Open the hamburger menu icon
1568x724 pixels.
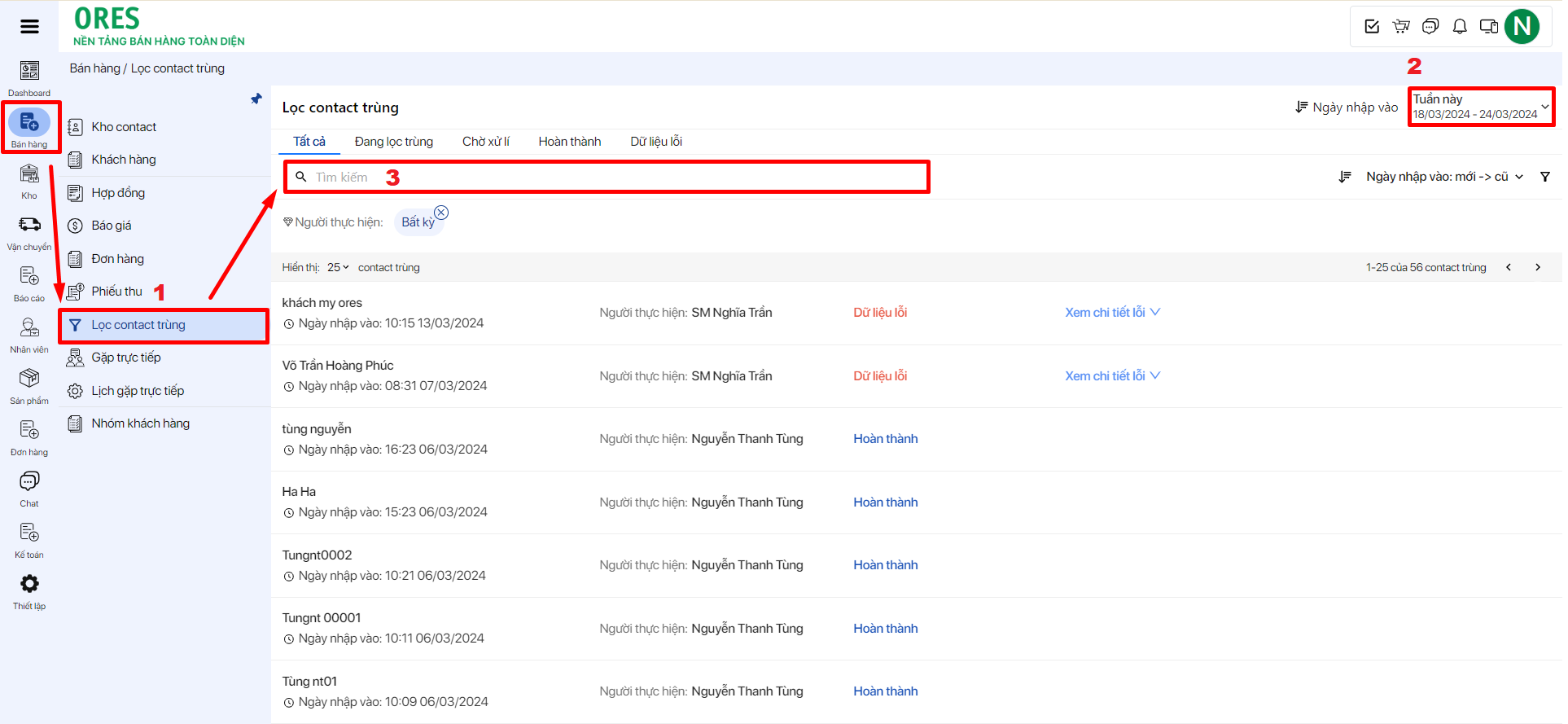point(29,27)
